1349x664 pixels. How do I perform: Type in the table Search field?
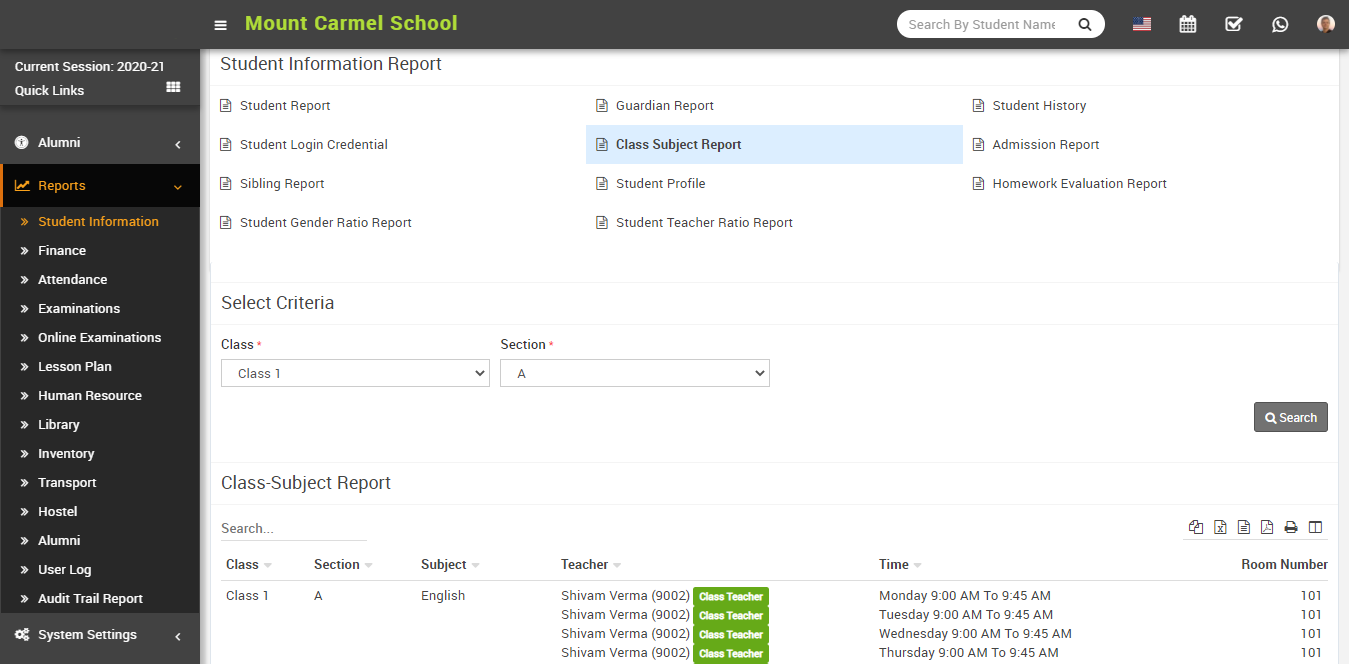click(x=293, y=526)
